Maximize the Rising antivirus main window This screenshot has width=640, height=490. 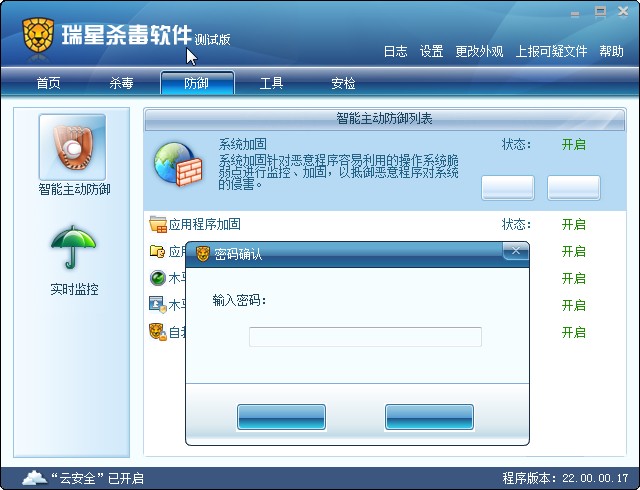coord(600,12)
